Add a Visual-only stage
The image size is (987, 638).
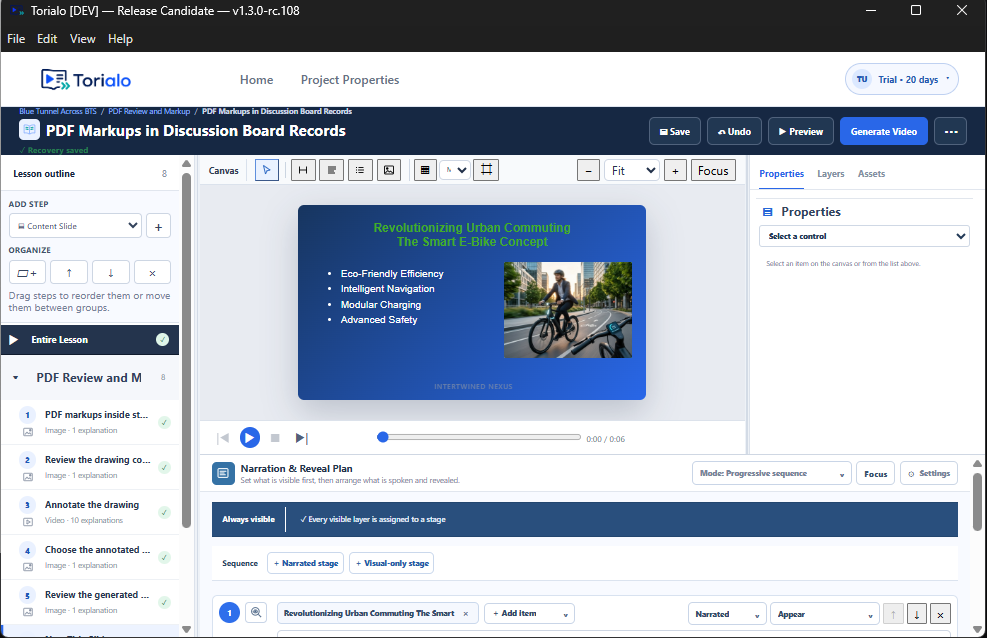point(392,563)
